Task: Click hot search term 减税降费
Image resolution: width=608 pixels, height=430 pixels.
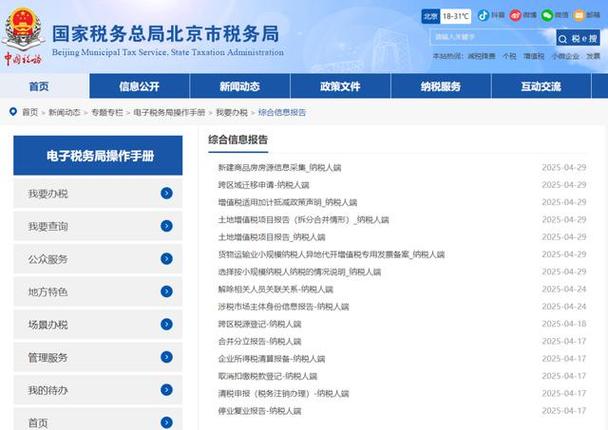Action: coord(481,56)
